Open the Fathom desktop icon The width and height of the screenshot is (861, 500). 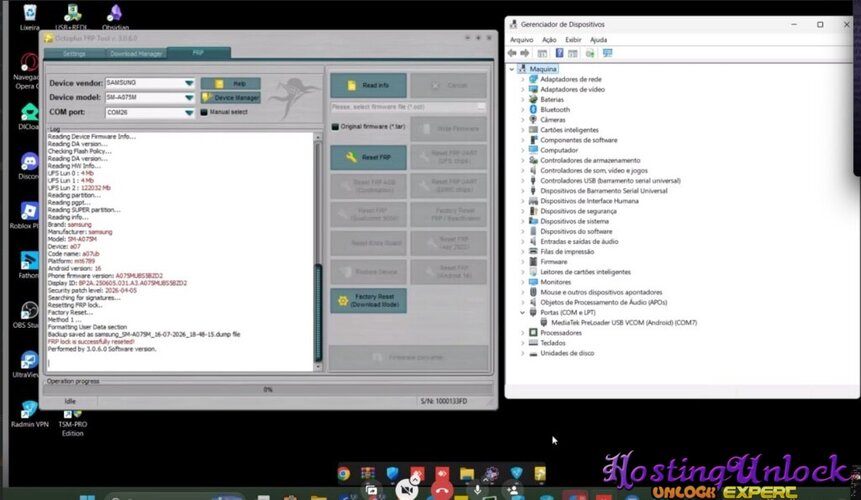29,265
